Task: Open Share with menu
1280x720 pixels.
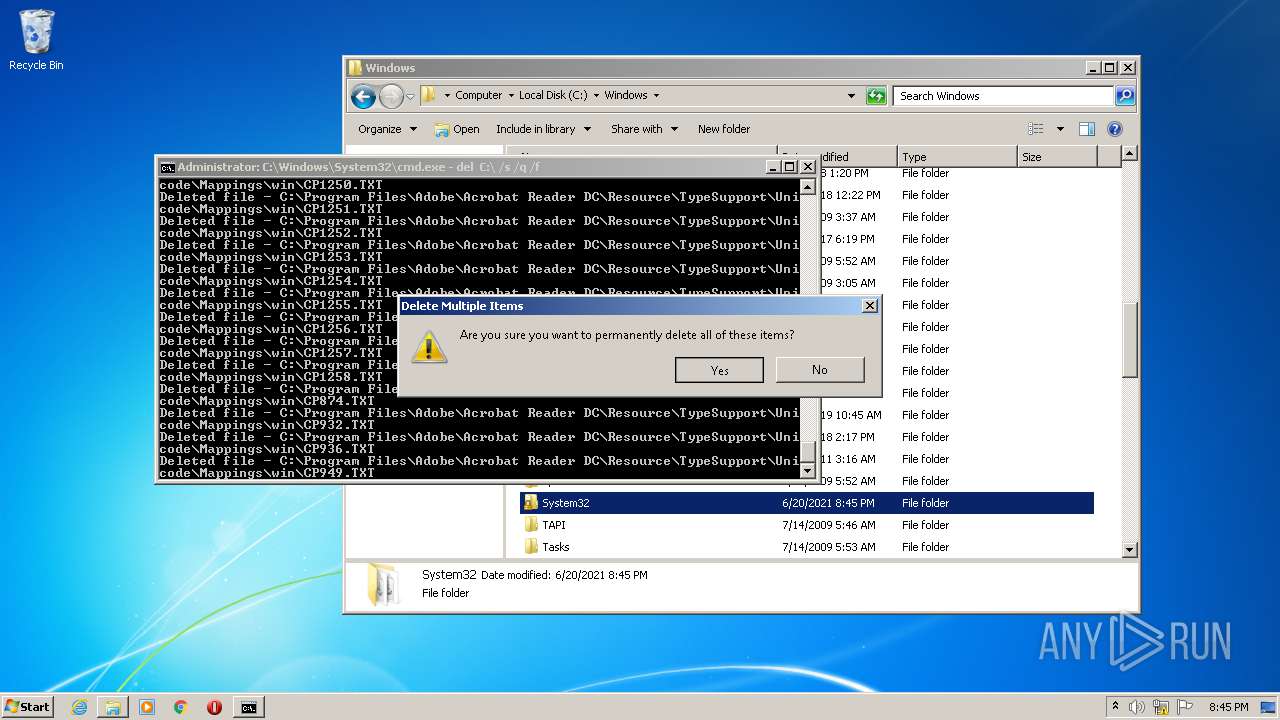Action: [x=644, y=129]
